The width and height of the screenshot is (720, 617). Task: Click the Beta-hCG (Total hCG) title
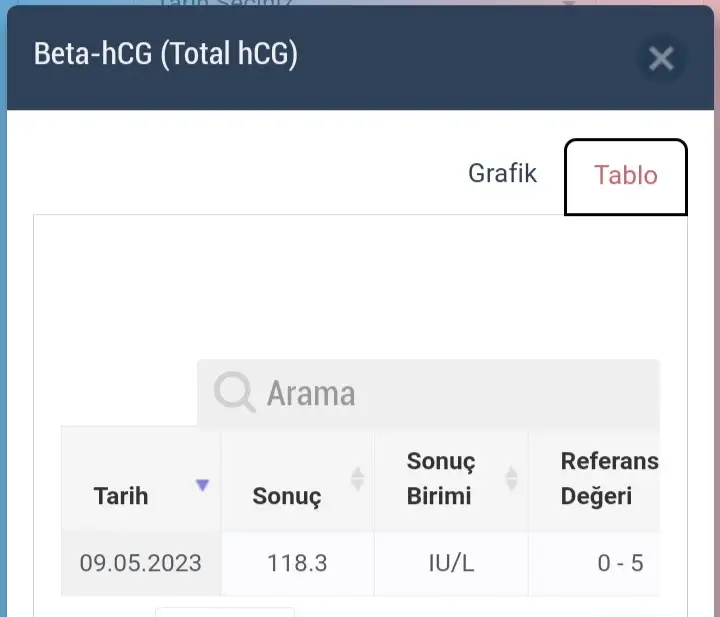pyautogui.click(x=166, y=54)
